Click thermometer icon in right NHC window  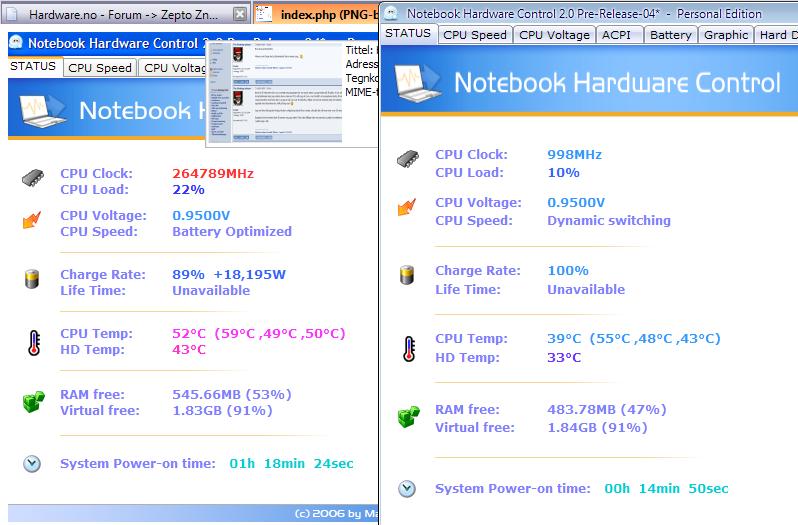(409, 348)
